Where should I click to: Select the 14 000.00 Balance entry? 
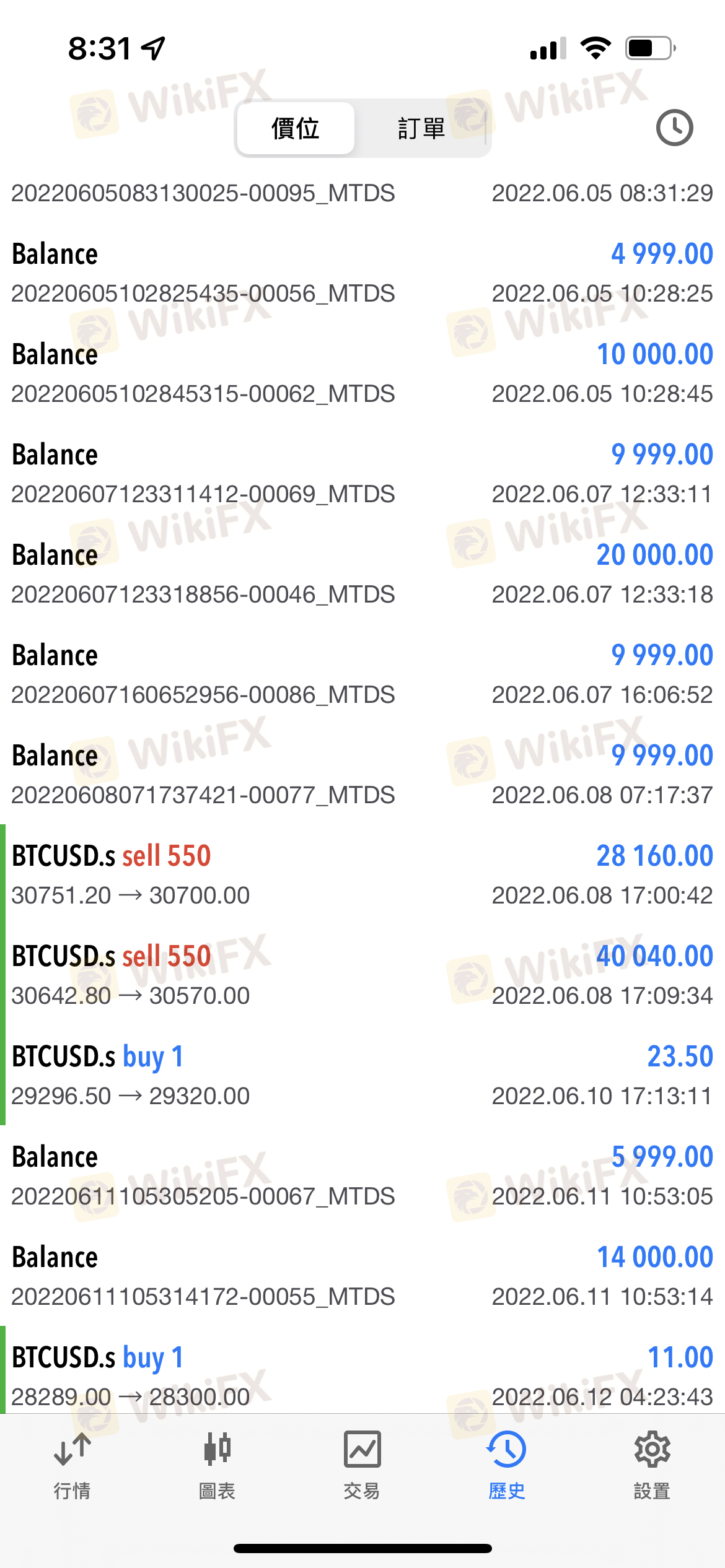click(x=362, y=1276)
